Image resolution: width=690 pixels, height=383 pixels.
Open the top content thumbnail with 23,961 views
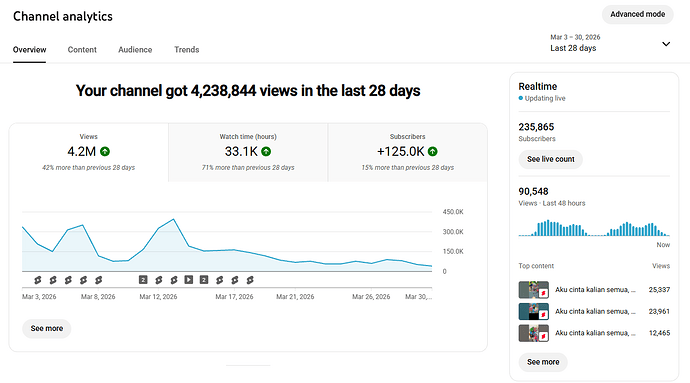click(534, 311)
